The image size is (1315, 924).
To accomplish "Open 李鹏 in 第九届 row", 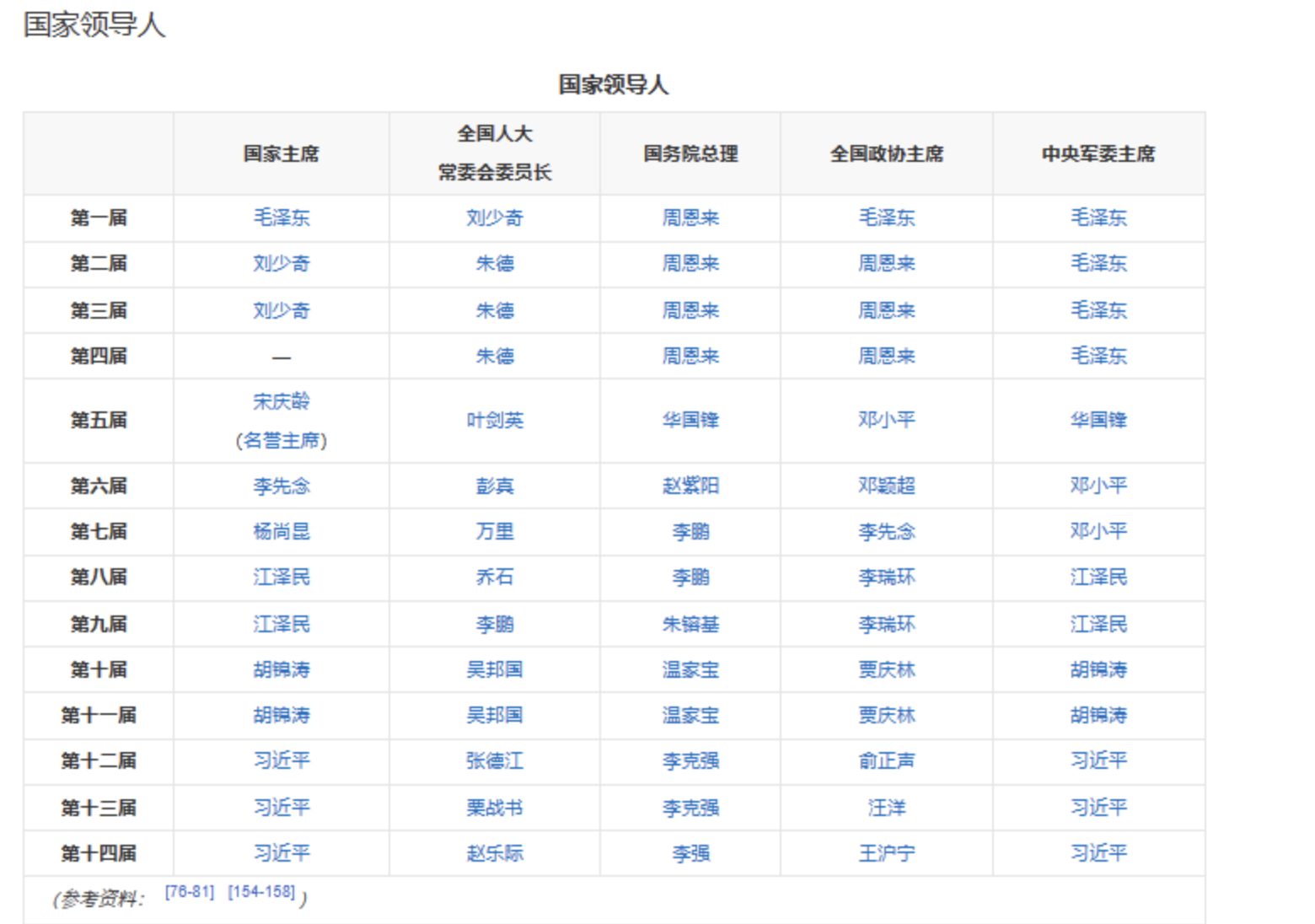I will click(495, 624).
